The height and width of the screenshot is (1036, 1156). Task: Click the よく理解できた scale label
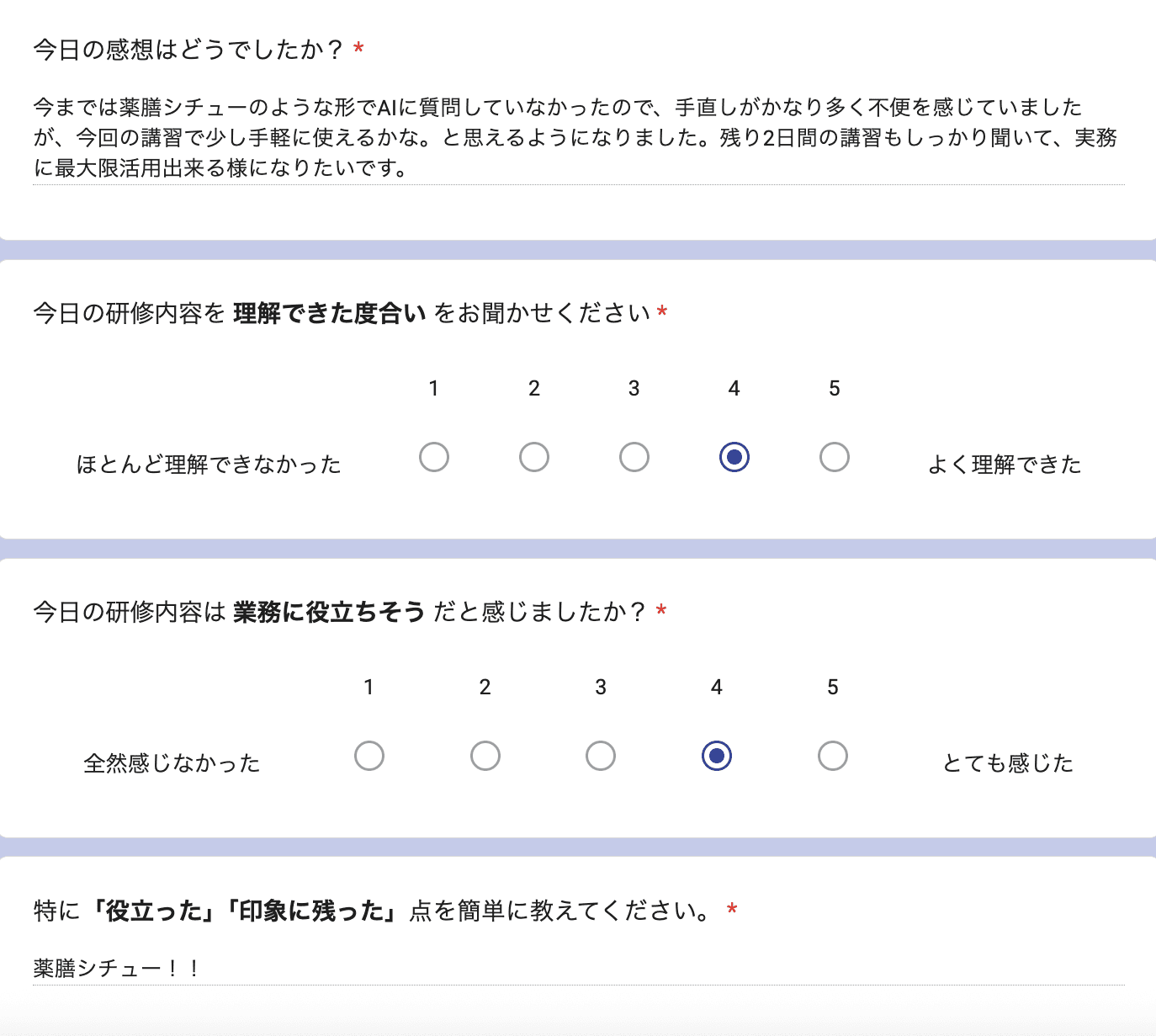[x=1005, y=464]
